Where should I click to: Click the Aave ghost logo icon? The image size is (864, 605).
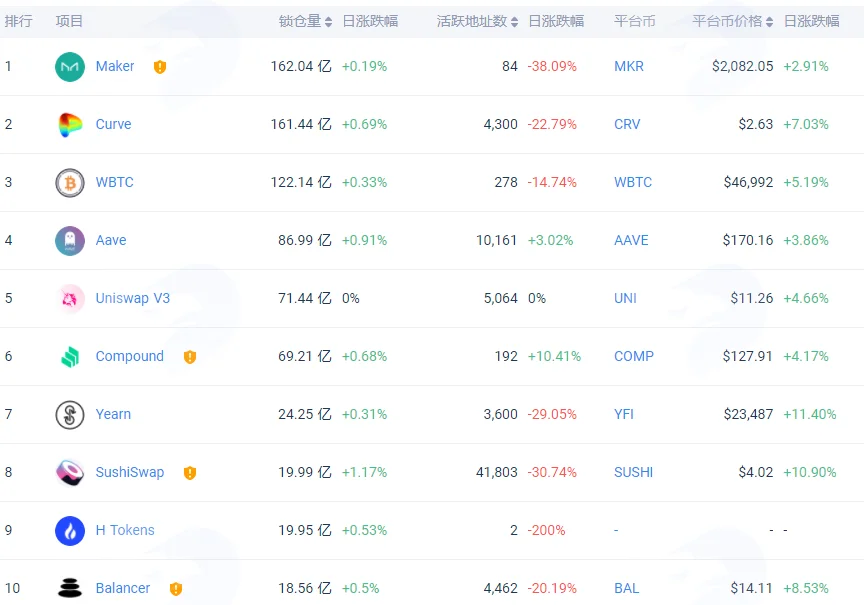click(x=70, y=241)
